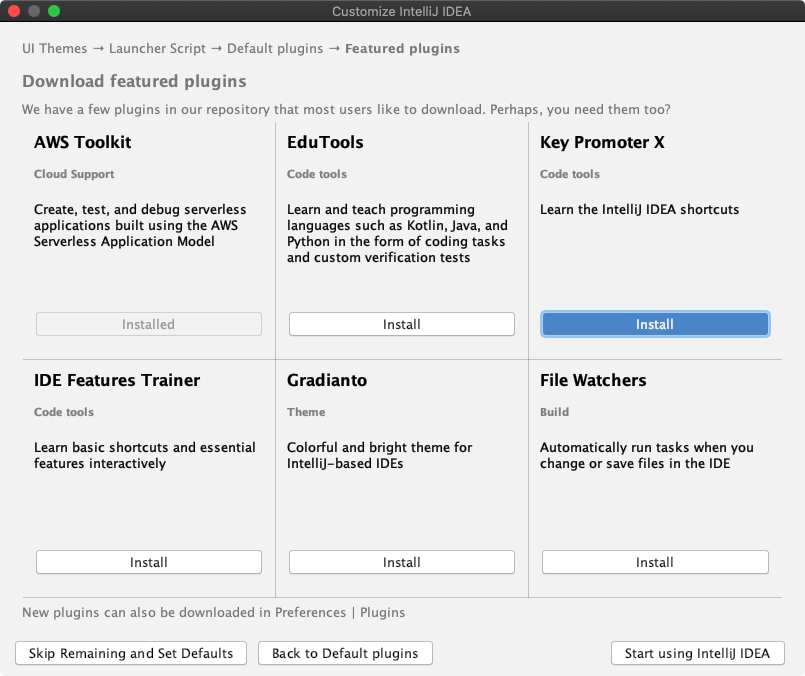Click the Build category label under File Watchers
The height and width of the screenshot is (676, 805).
[554, 412]
